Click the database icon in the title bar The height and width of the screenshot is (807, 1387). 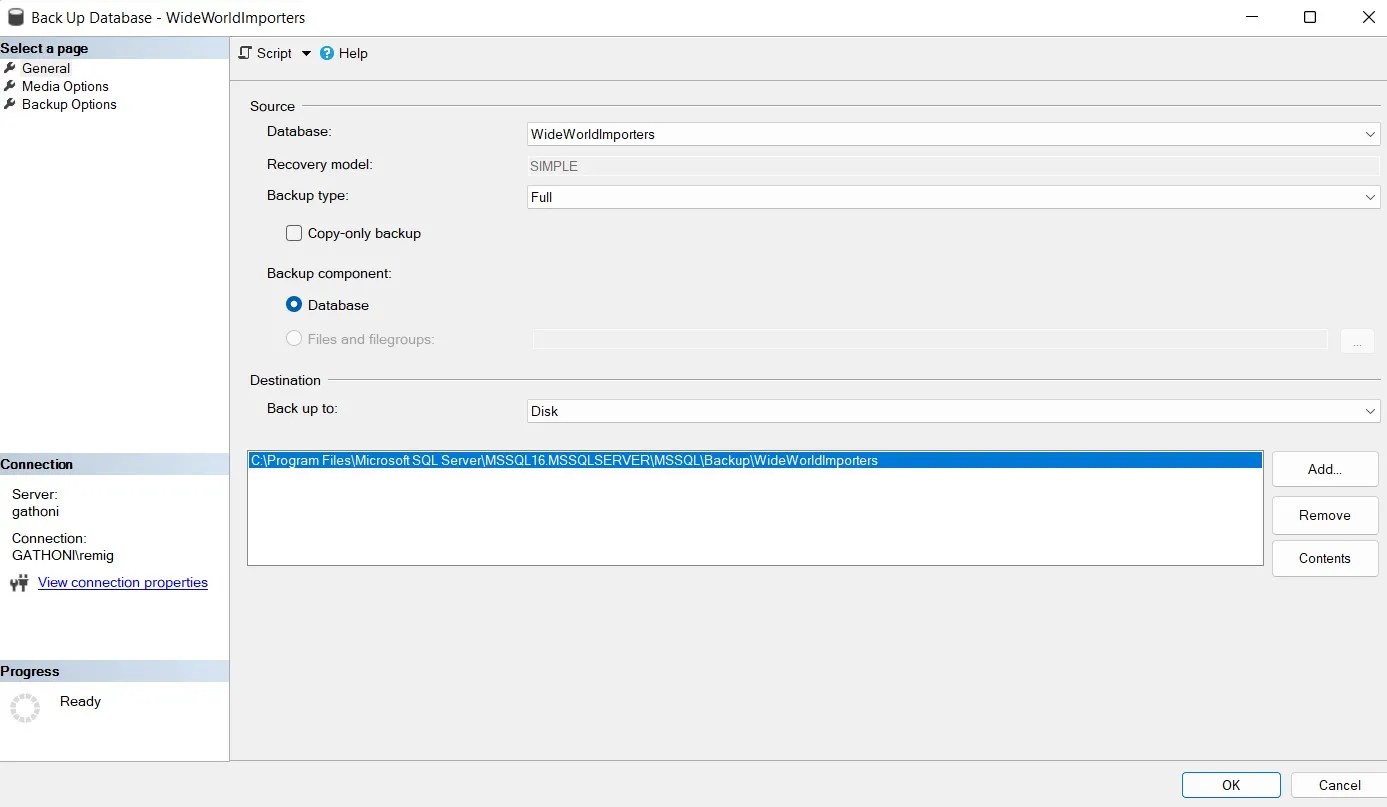pyautogui.click(x=14, y=16)
